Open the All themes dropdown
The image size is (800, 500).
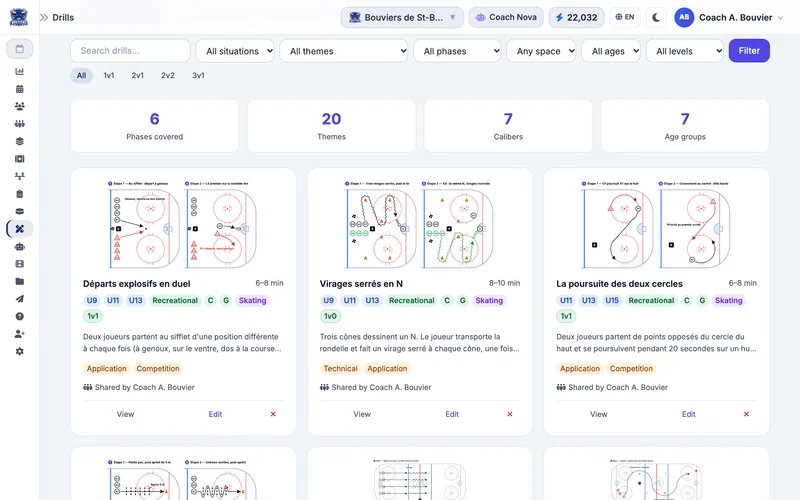(344, 51)
